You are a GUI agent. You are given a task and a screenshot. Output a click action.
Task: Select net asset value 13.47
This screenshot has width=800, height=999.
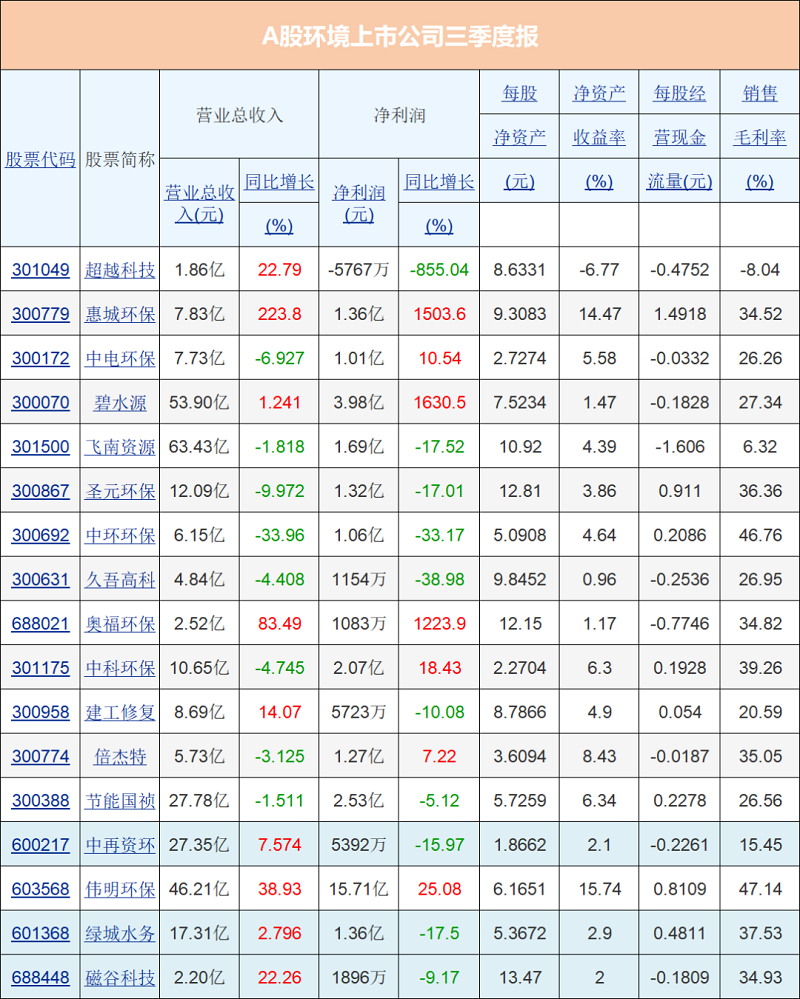(x=520, y=977)
